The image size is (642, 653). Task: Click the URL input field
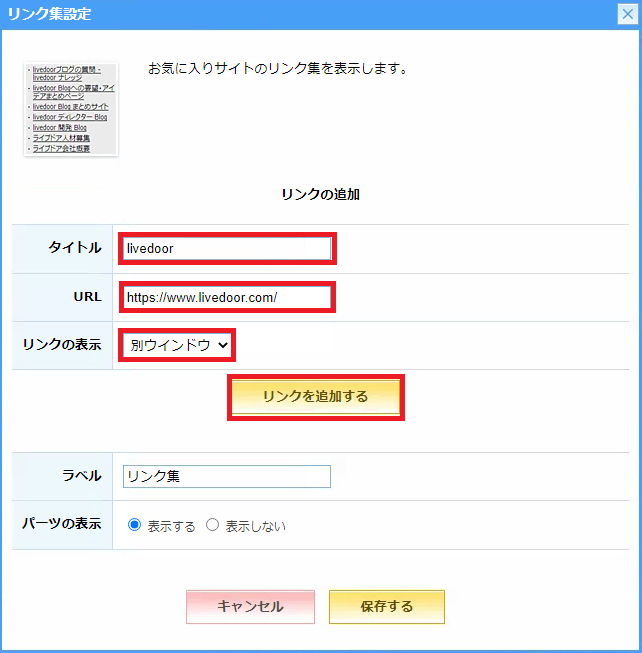tap(227, 297)
